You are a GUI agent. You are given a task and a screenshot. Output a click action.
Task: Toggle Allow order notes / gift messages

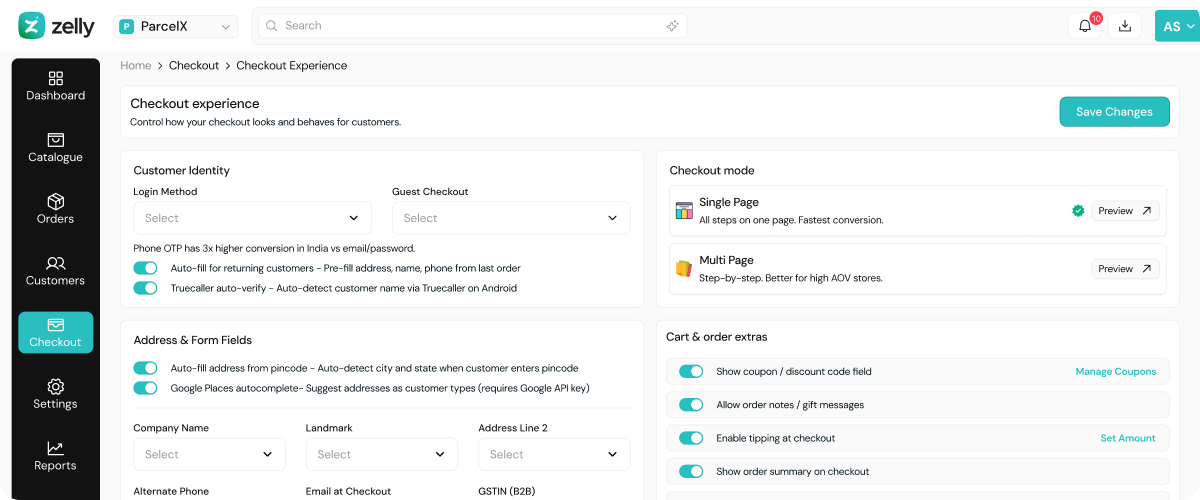691,405
